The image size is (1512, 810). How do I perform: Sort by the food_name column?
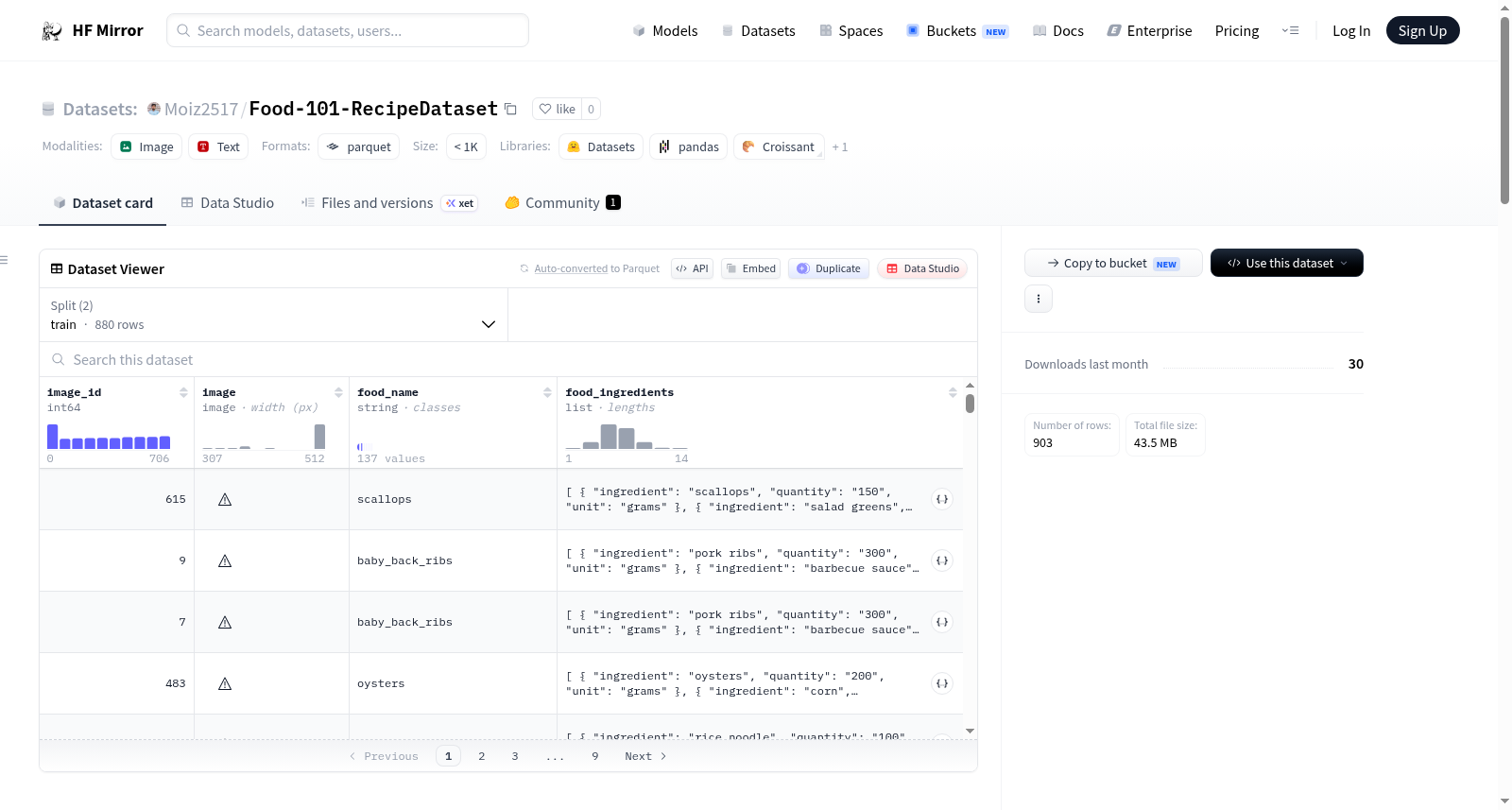point(547,392)
